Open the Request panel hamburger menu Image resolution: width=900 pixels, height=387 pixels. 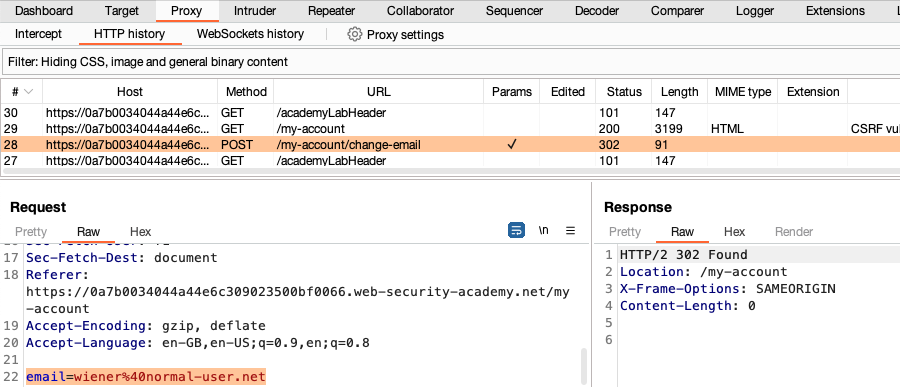pos(571,231)
